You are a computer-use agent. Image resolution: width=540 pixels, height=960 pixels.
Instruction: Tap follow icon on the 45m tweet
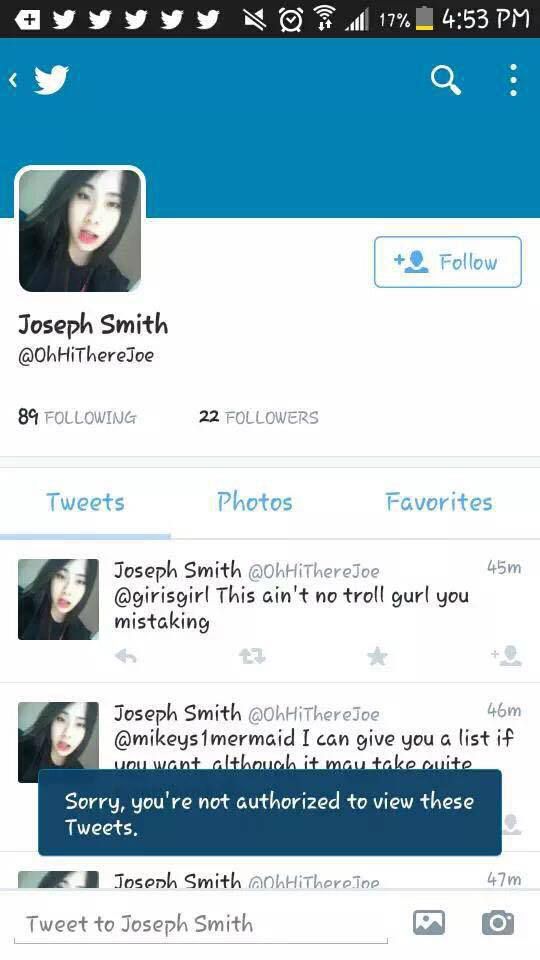(x=507, y=656)
